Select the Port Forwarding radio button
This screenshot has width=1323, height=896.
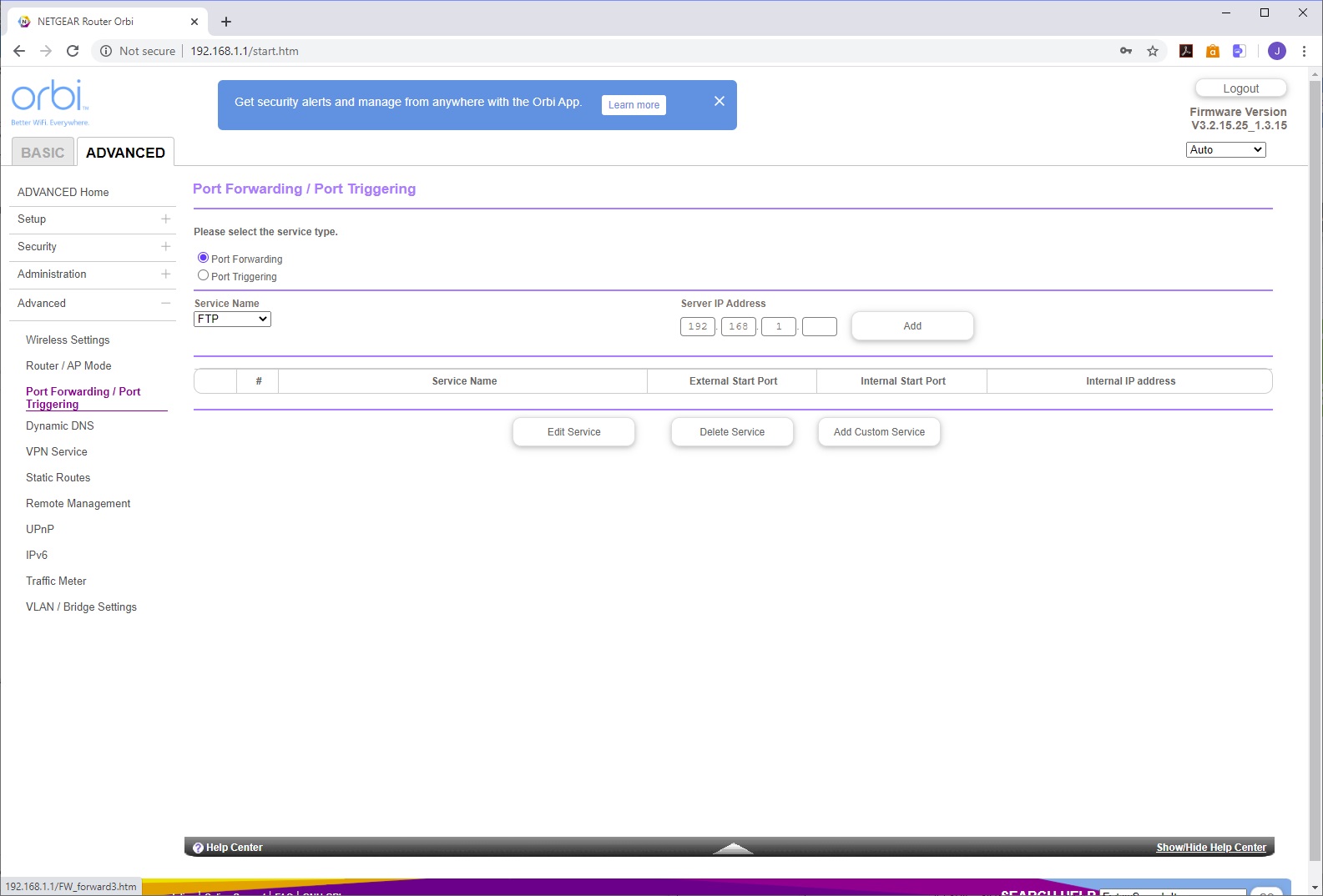pos(203,258)
